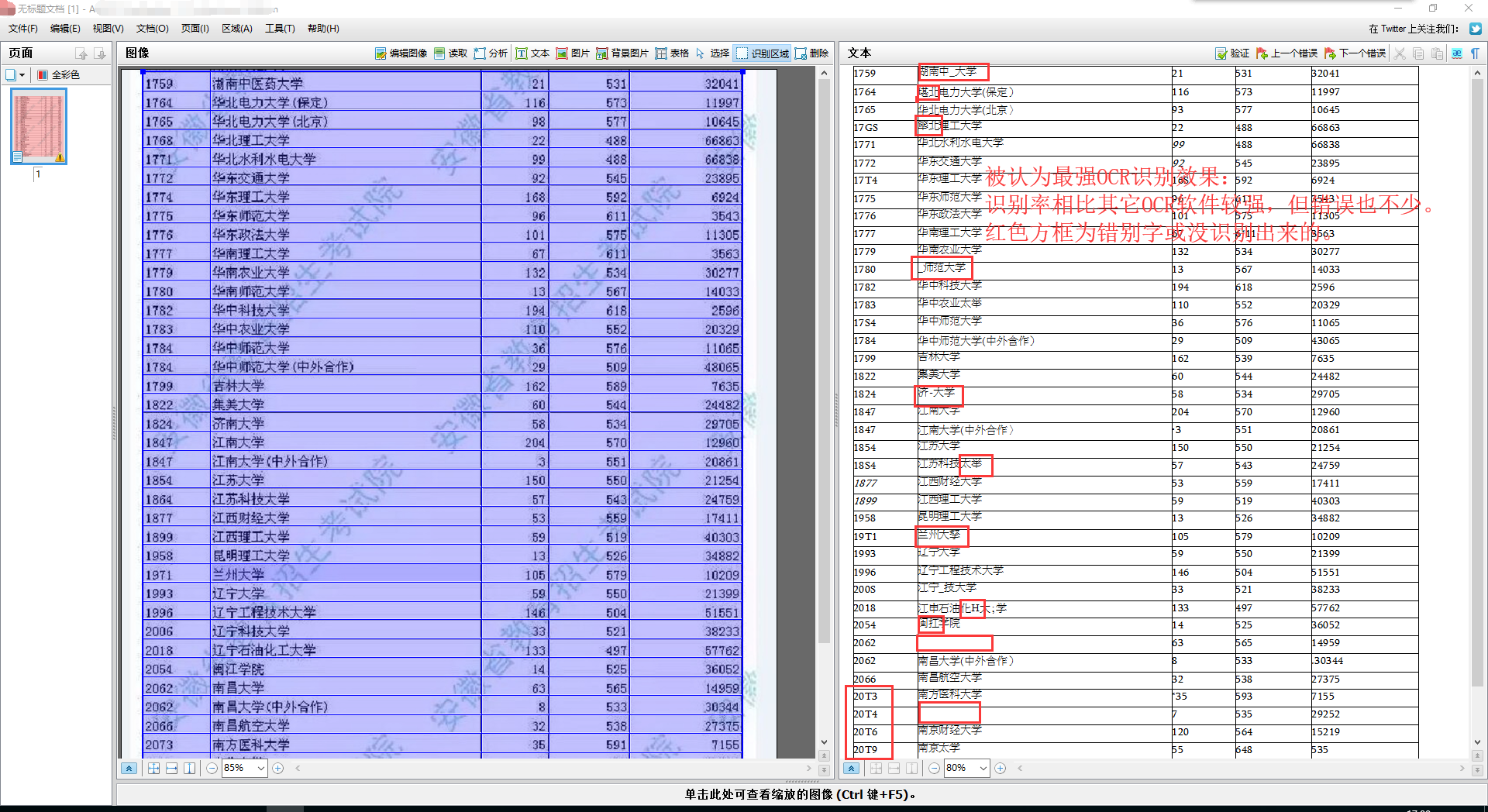Zoom out in image panel
The height and width of the screenshot is (812, 1488).
click(212, 769)
